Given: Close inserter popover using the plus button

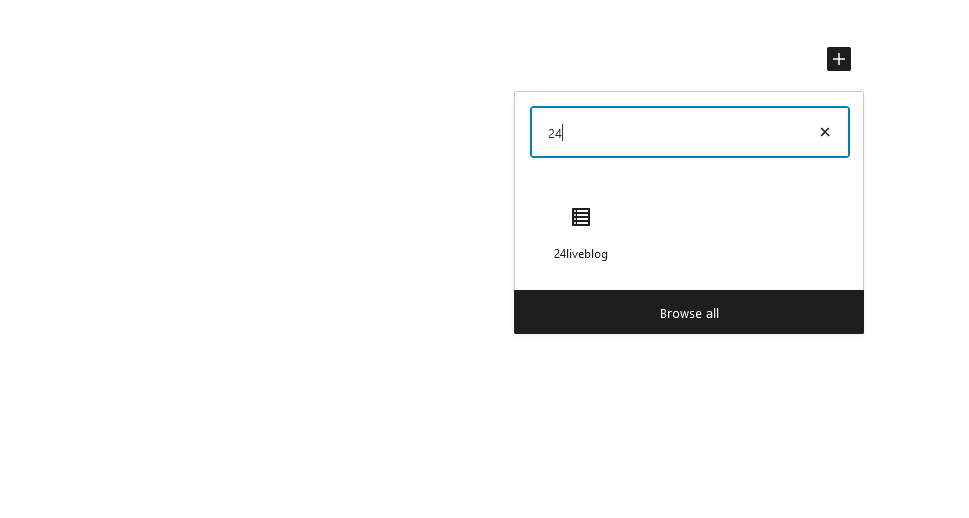Looking at the screenshot, I should [839, 59].
